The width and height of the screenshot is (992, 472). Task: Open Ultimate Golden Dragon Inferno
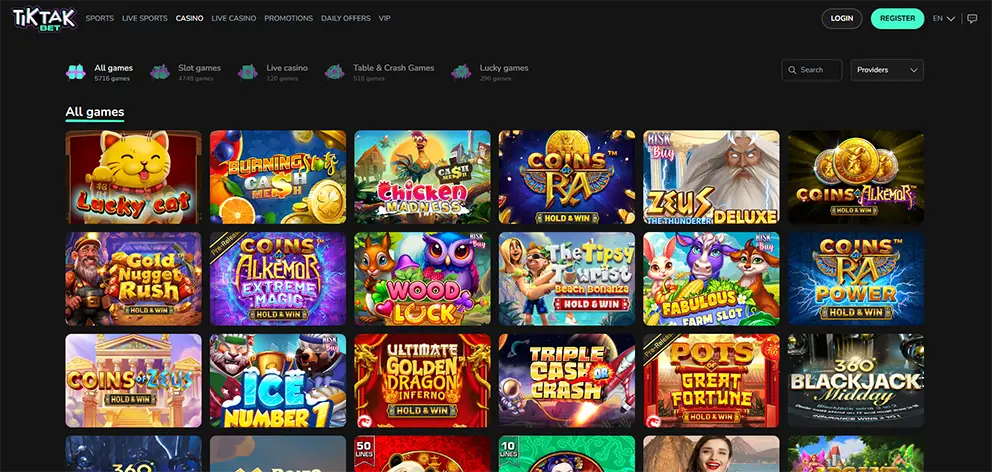pos(422,381)
